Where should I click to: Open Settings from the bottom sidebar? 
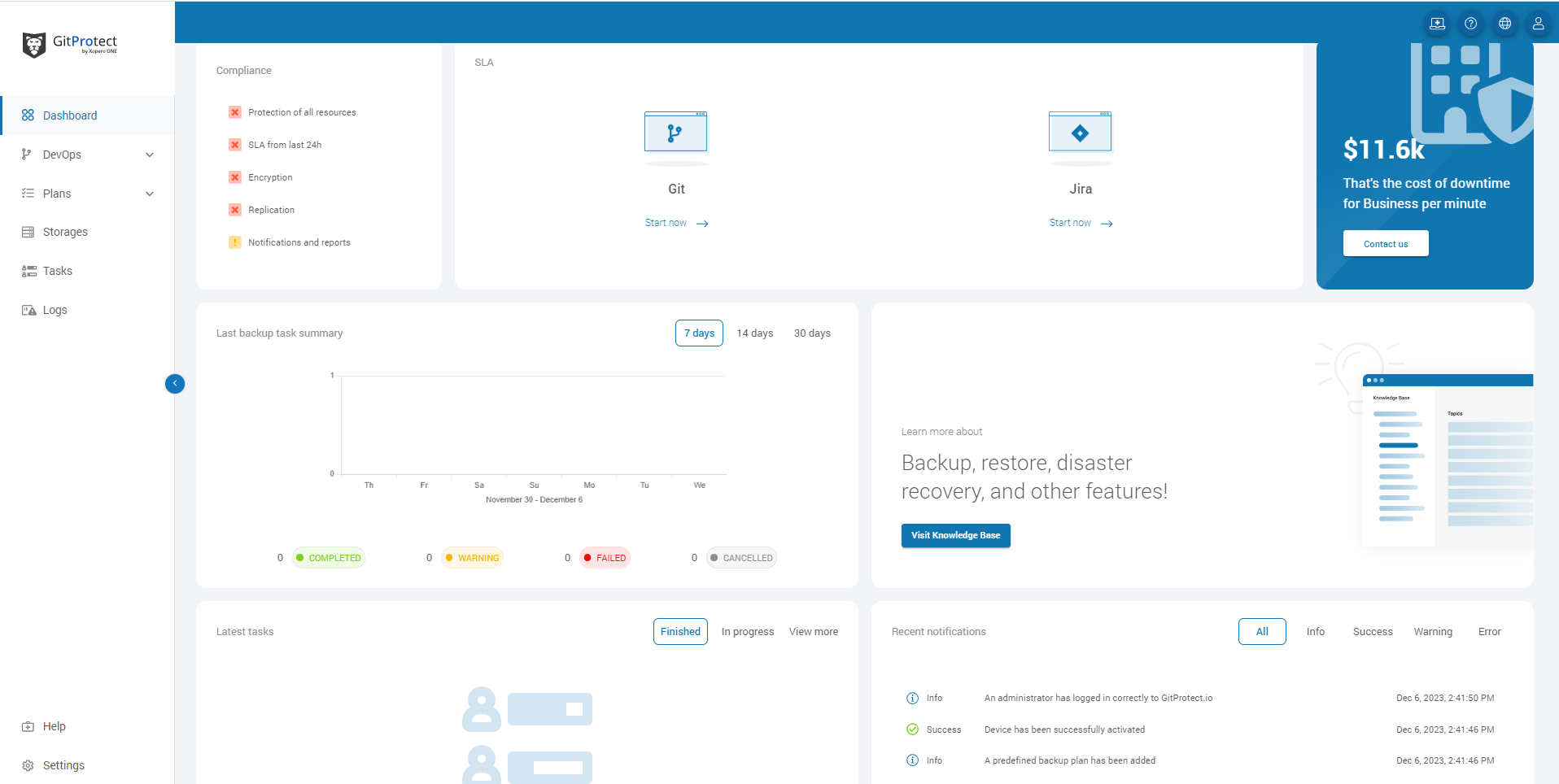[62, 764]
